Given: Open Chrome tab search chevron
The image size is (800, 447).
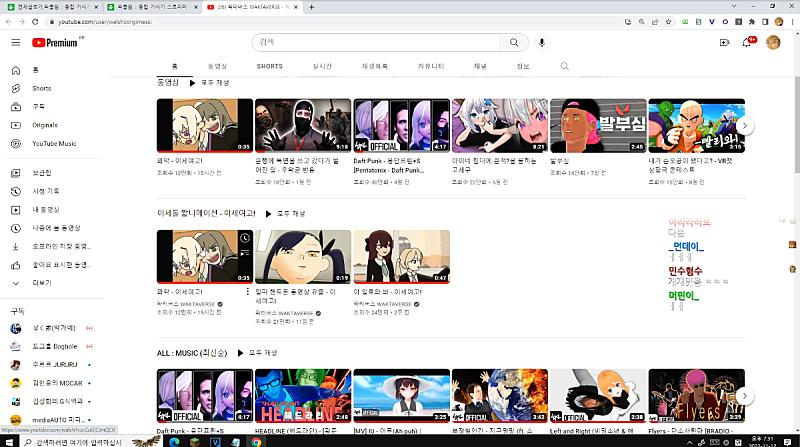Looking at the screenshot, I should (x=734, y=7).
